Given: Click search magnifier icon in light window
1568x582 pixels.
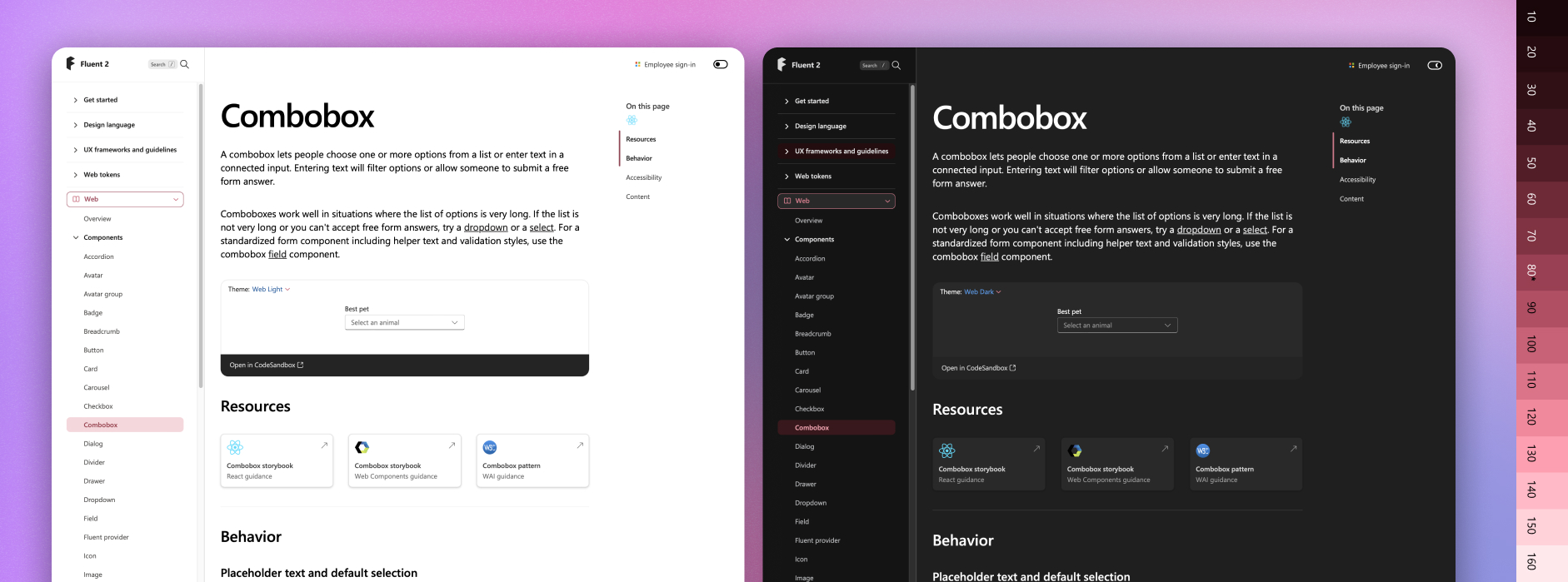Looking at the screenshot, I should click(184, 64).
